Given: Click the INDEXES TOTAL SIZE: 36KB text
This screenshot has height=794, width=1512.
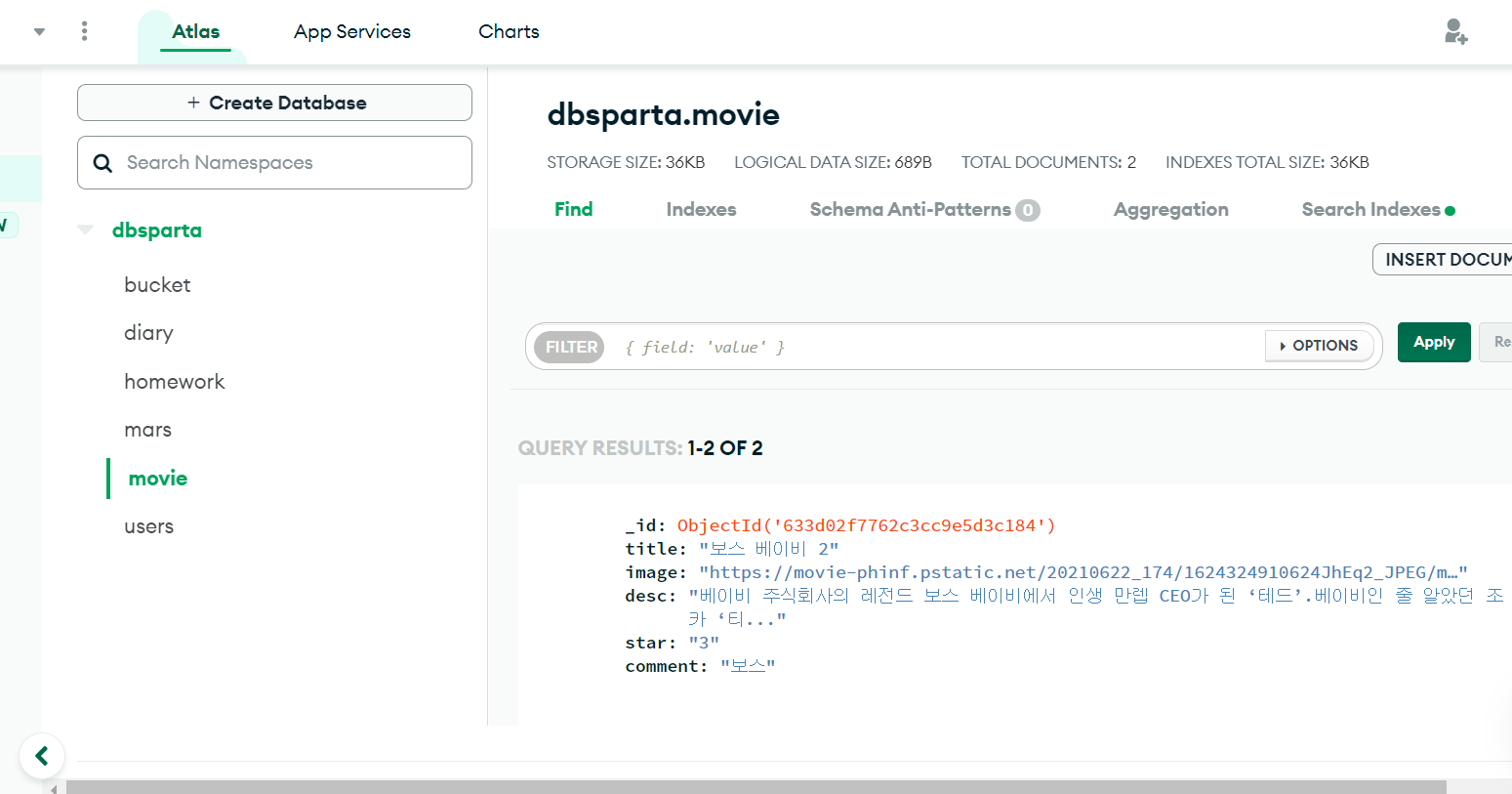Looking at the screenshot, I should point(1267,162).
